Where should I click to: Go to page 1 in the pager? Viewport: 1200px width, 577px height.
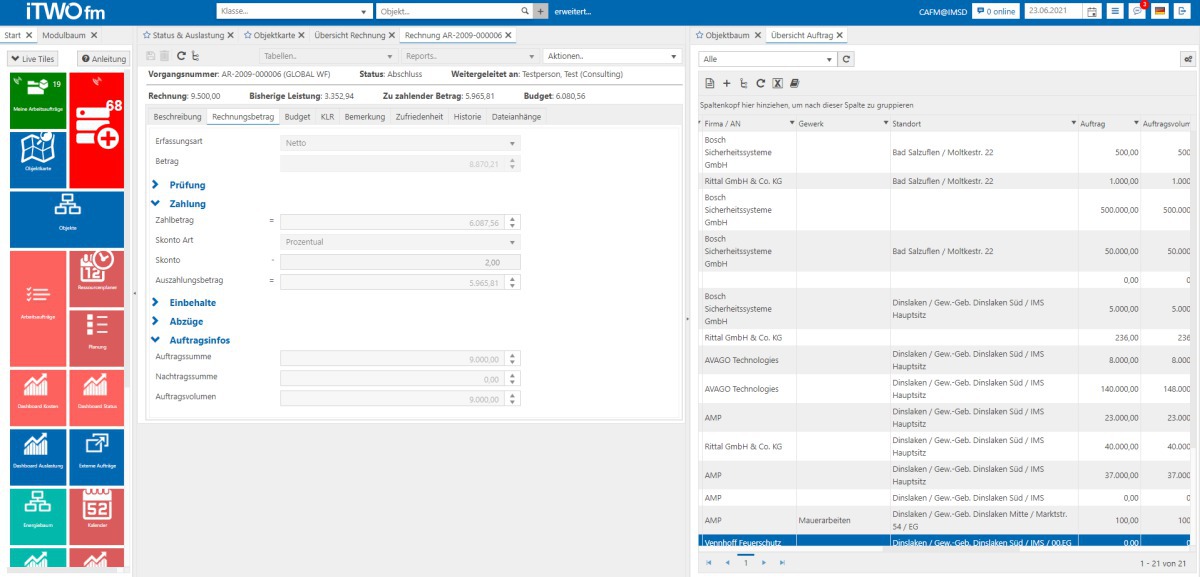pos(745,564)
